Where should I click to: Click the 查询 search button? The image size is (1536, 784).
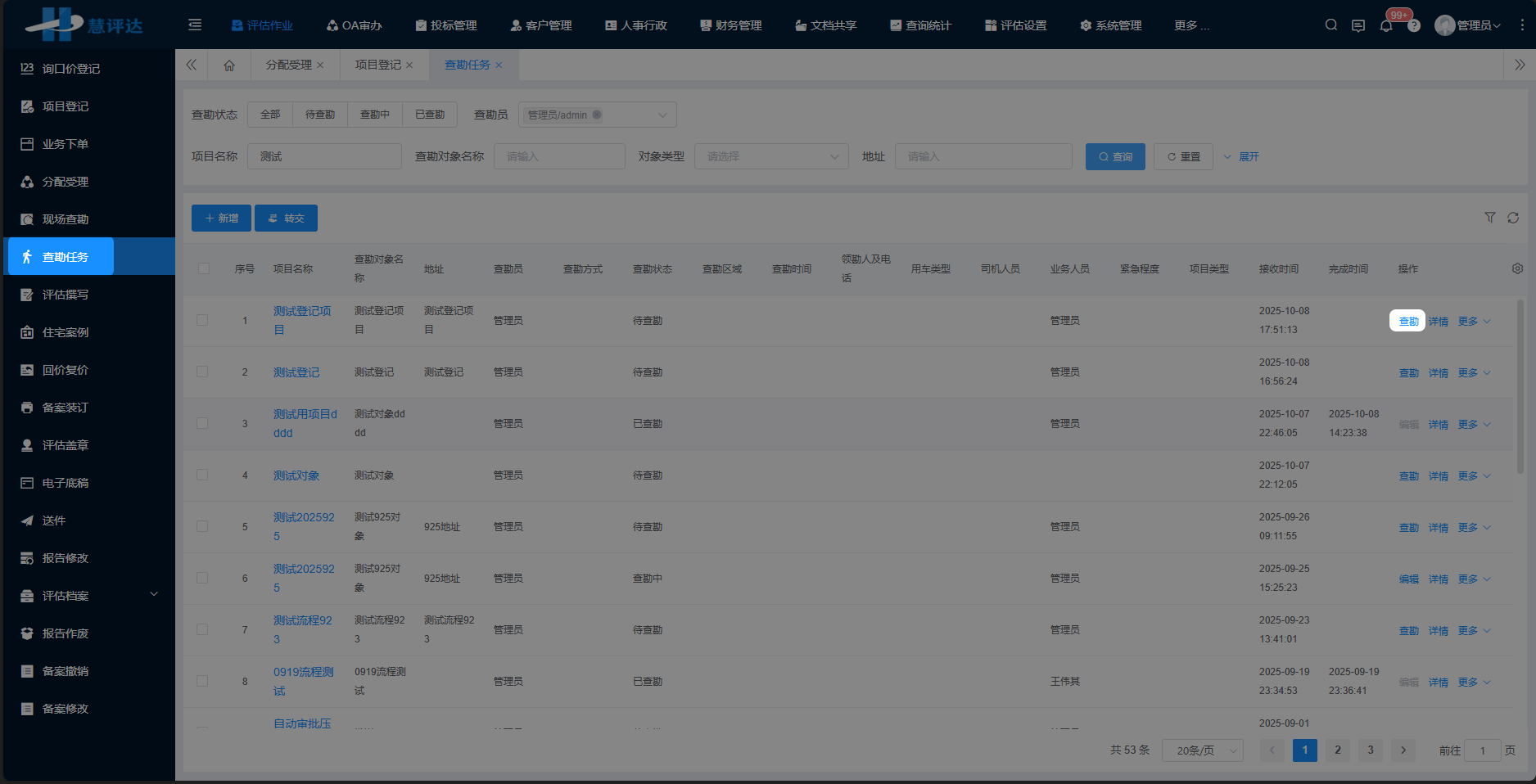(x=1115, y=156)
